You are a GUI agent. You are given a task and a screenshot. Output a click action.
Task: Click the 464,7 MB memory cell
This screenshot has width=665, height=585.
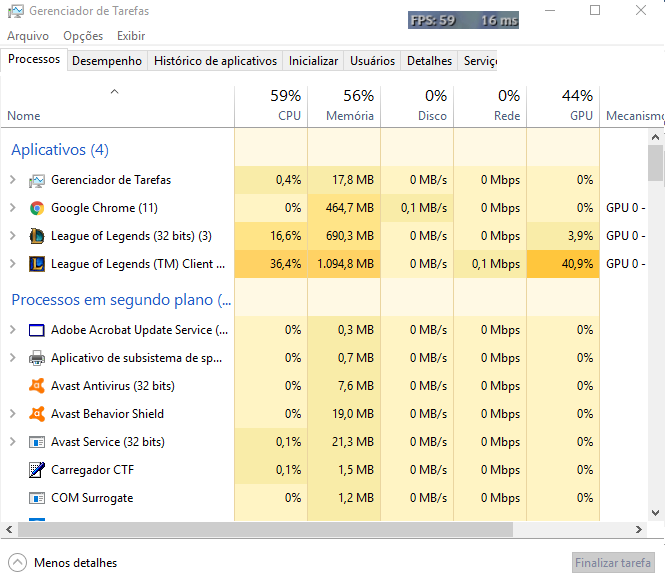[344, 208]
